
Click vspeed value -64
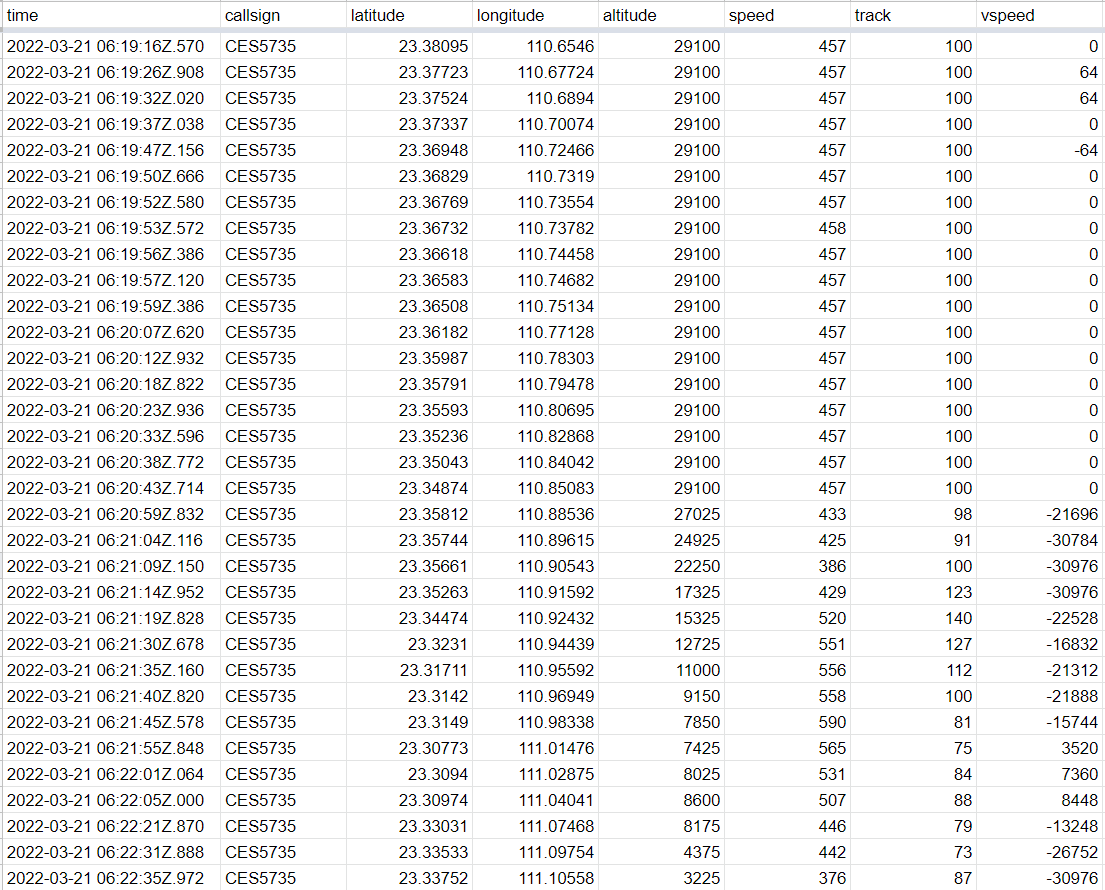(x=1086, y=151)
